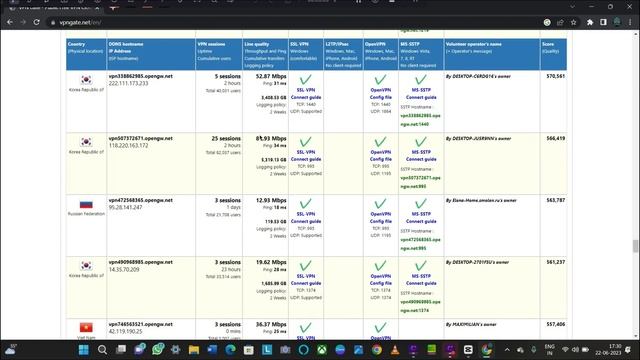Viewport: 640px width, 360px height.
Task: Open VLC media player from the taskbar
Action: 395,350
